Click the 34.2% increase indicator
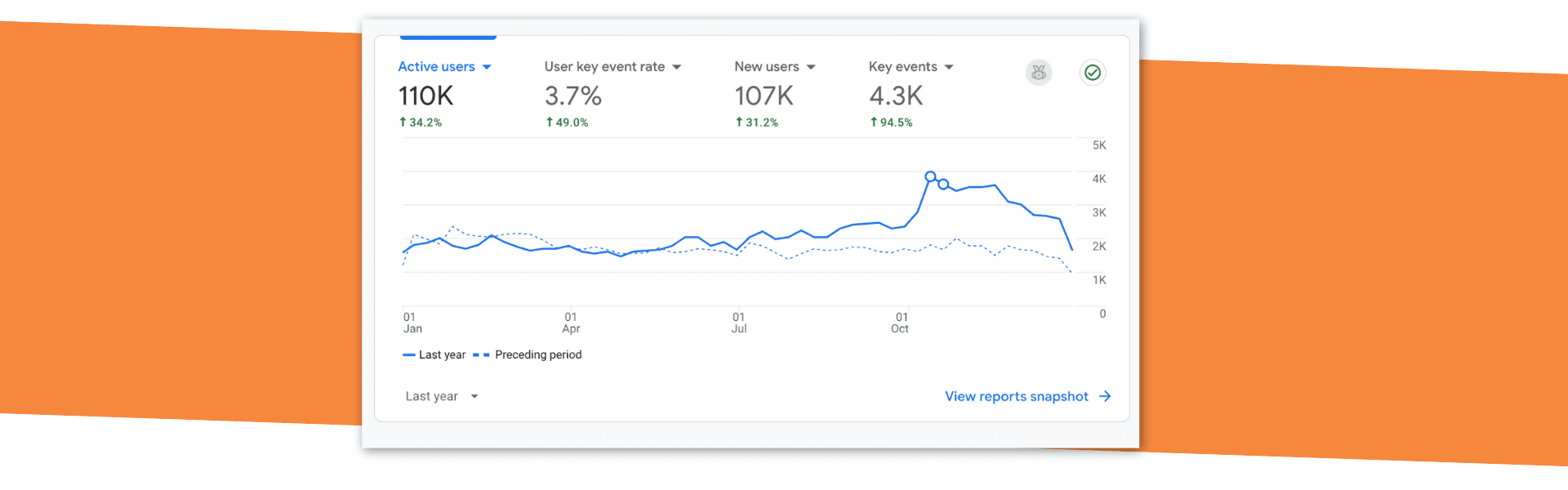This screenshot has width=1568, height=490. (x=421, y=122)
